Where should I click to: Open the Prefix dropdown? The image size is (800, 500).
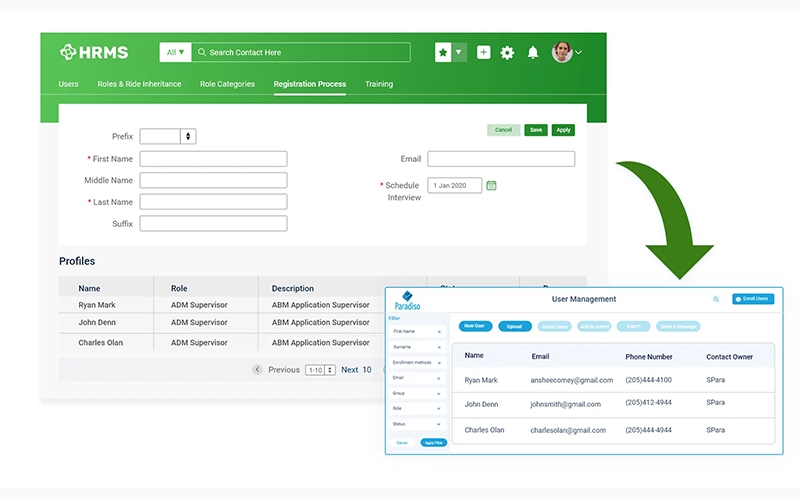click(x=168, y=136)
